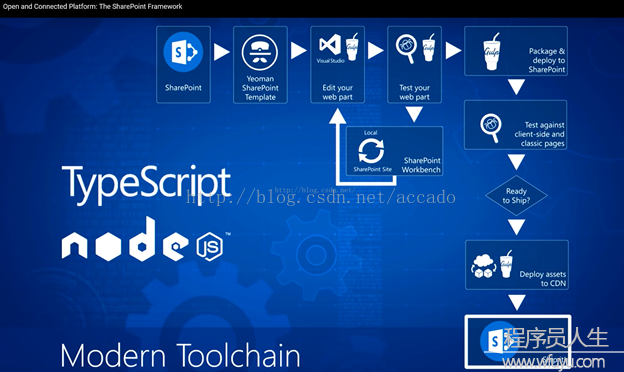Click the 'TypeScript' heading
Screen dimensions: 624x372
(146, 184)
